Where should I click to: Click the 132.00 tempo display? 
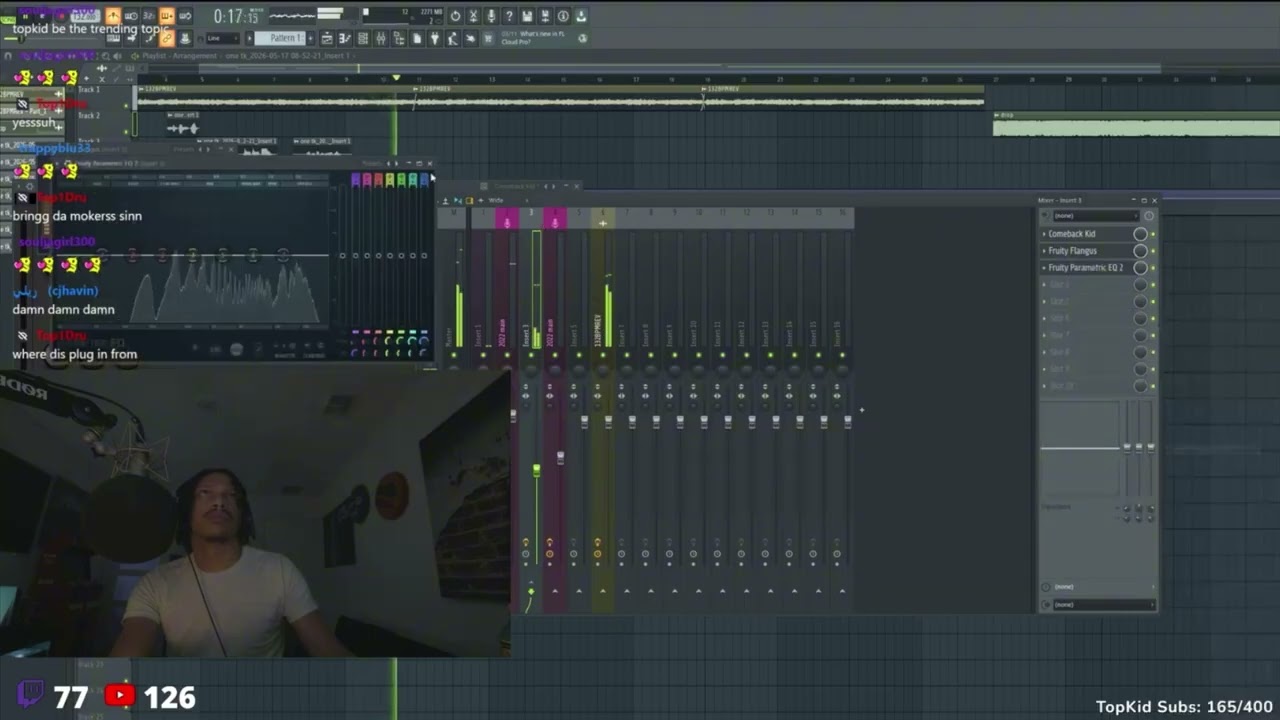[x=85, y=16]
